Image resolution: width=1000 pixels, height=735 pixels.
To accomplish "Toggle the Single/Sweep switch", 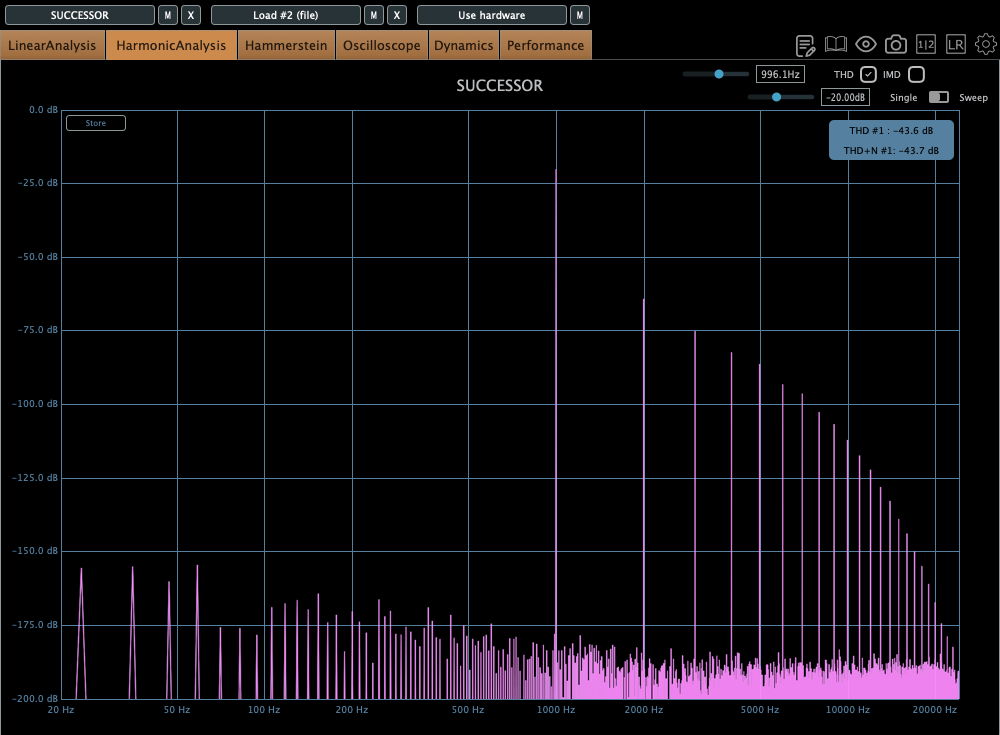I will 939,97.
